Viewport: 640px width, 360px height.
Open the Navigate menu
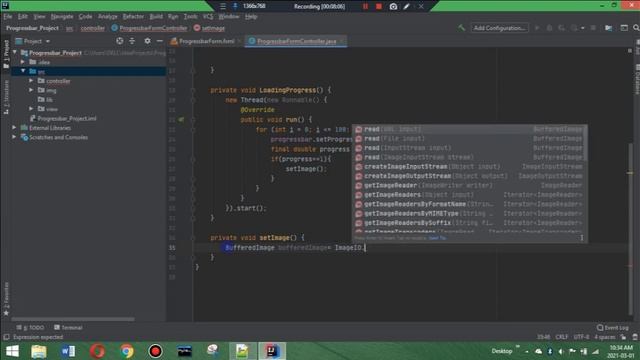click(x=62, y=17)
